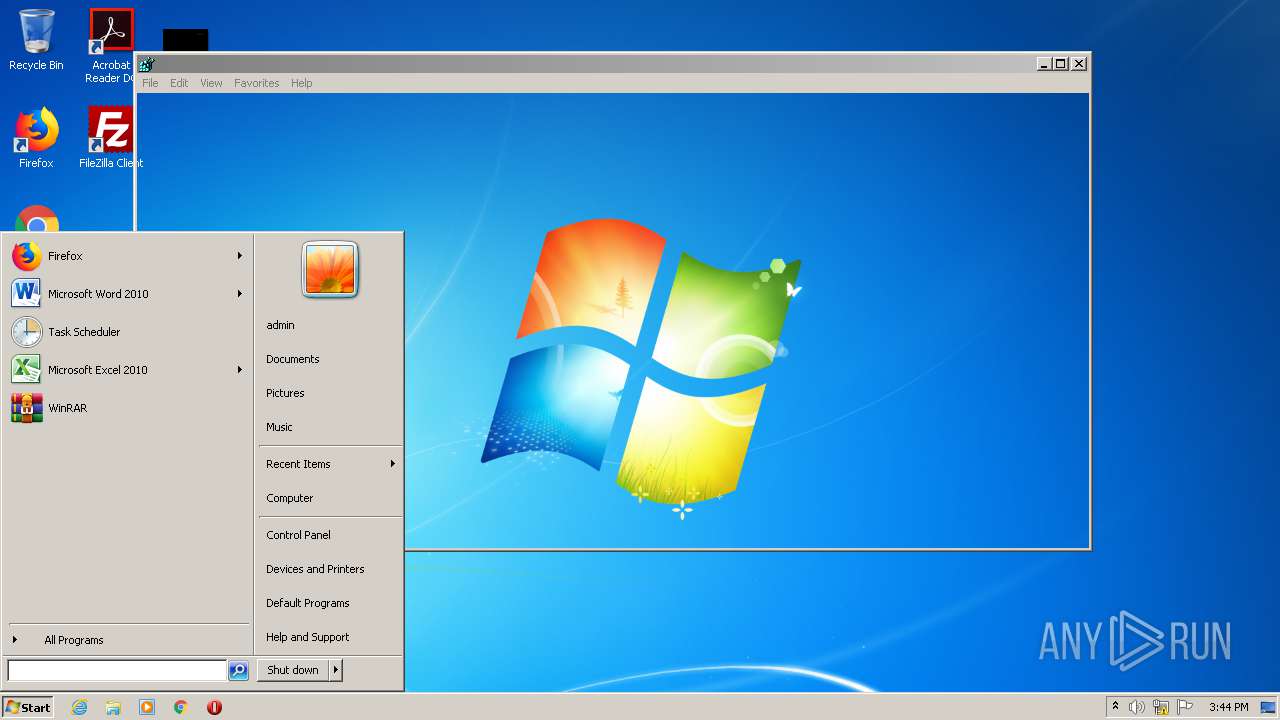Image resolution: width=1280 pixels, height=720 pixels.
Task: Expand the Recent Items submenu
Action: 330,464
